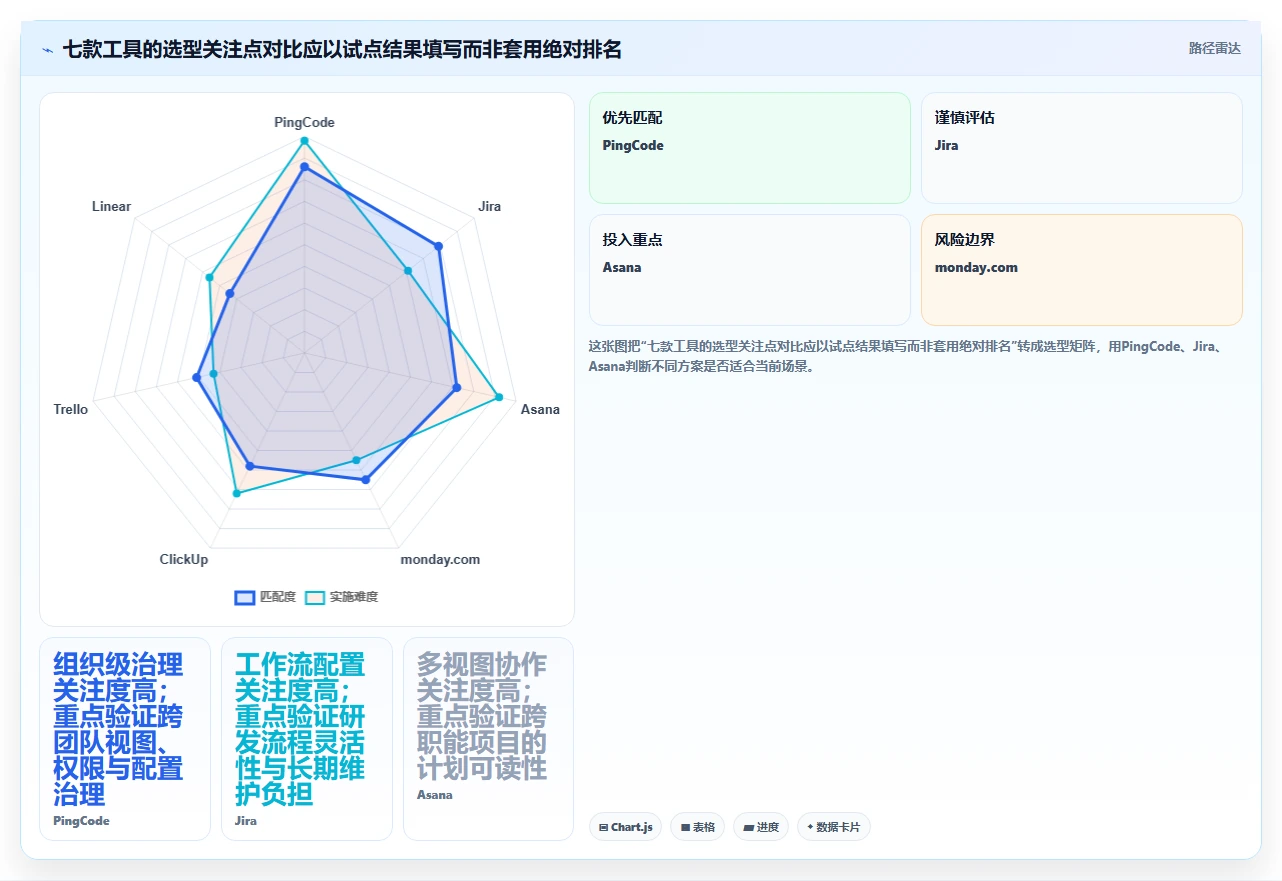Click the PingCode axis label on radar chart

(304, 122)
